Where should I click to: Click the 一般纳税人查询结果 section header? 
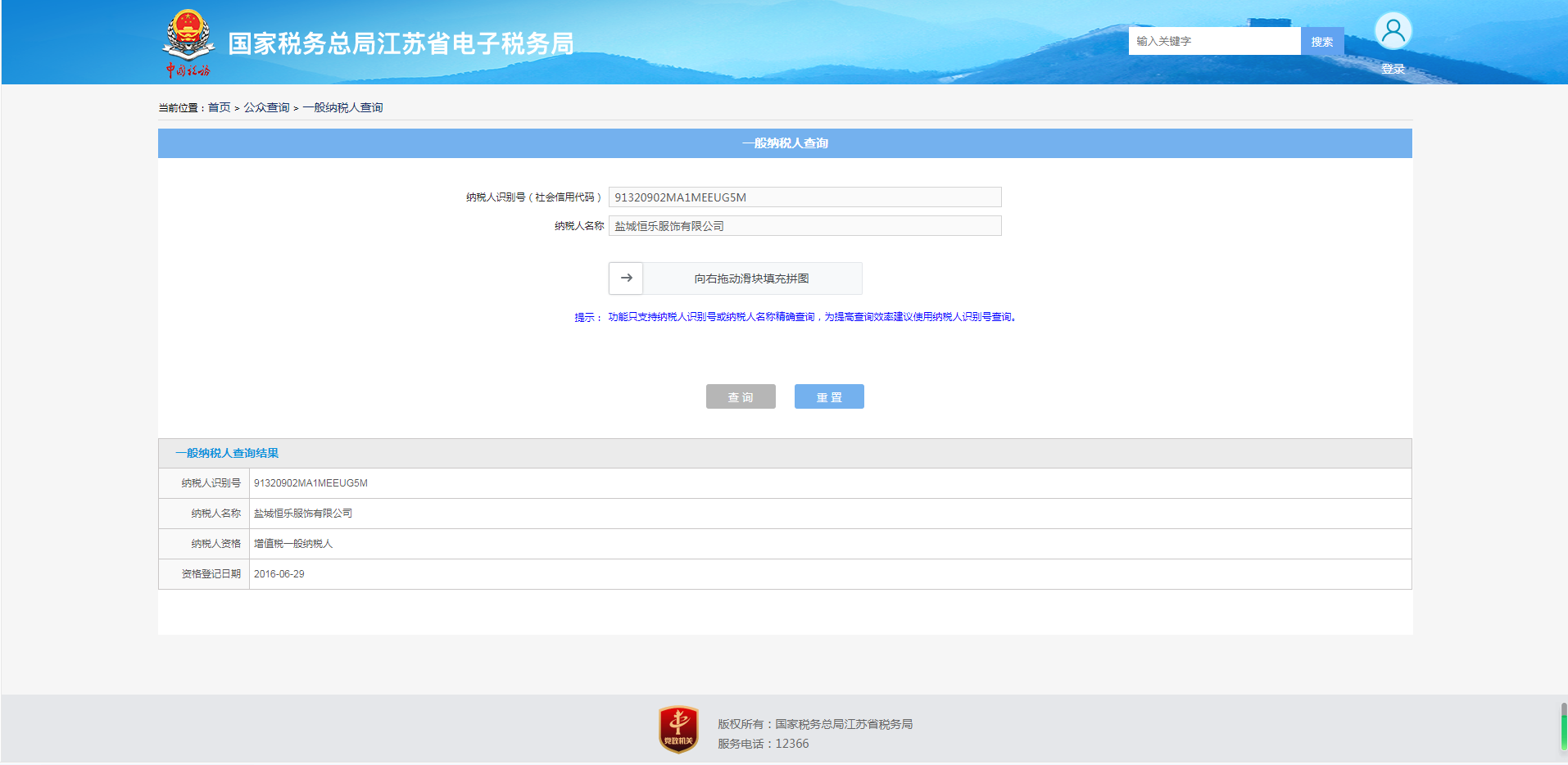[227, 453]
